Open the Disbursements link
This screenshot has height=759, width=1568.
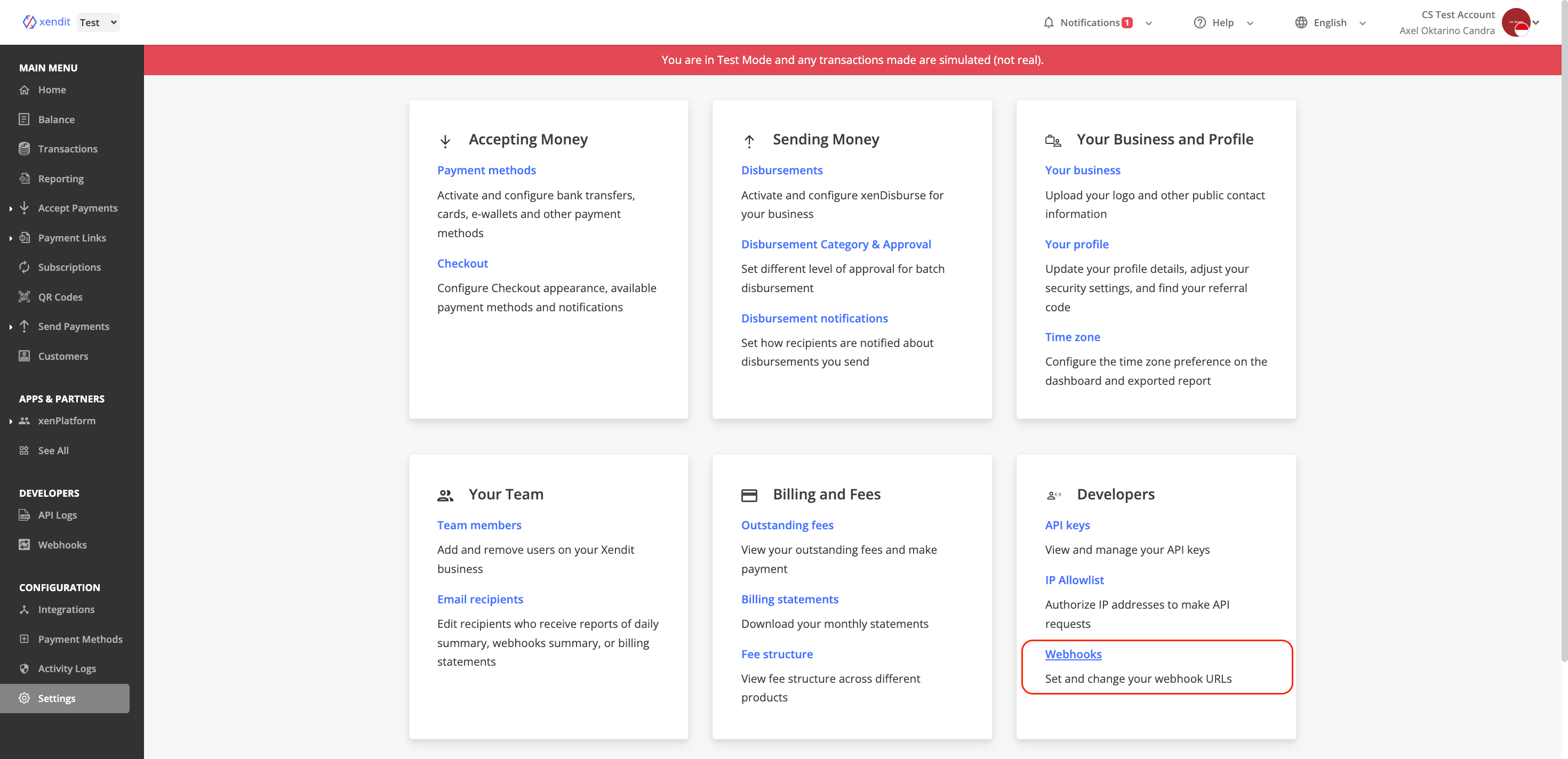point(781,170)
